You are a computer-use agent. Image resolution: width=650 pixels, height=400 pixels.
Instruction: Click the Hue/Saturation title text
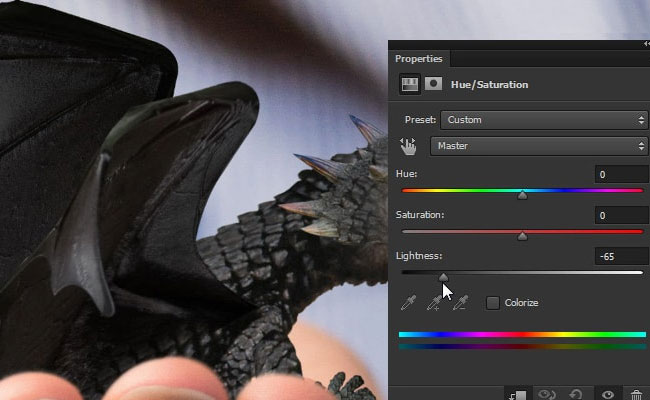pos(489,85)
